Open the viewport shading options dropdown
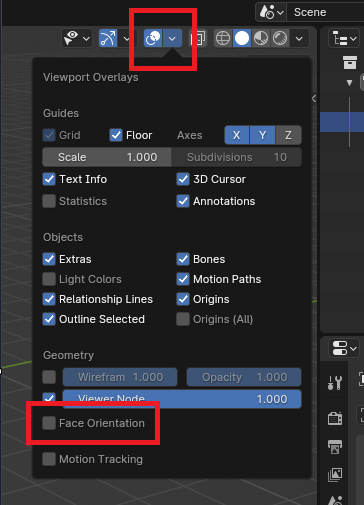This screenshot has height=505, width=364. [299, 38]
